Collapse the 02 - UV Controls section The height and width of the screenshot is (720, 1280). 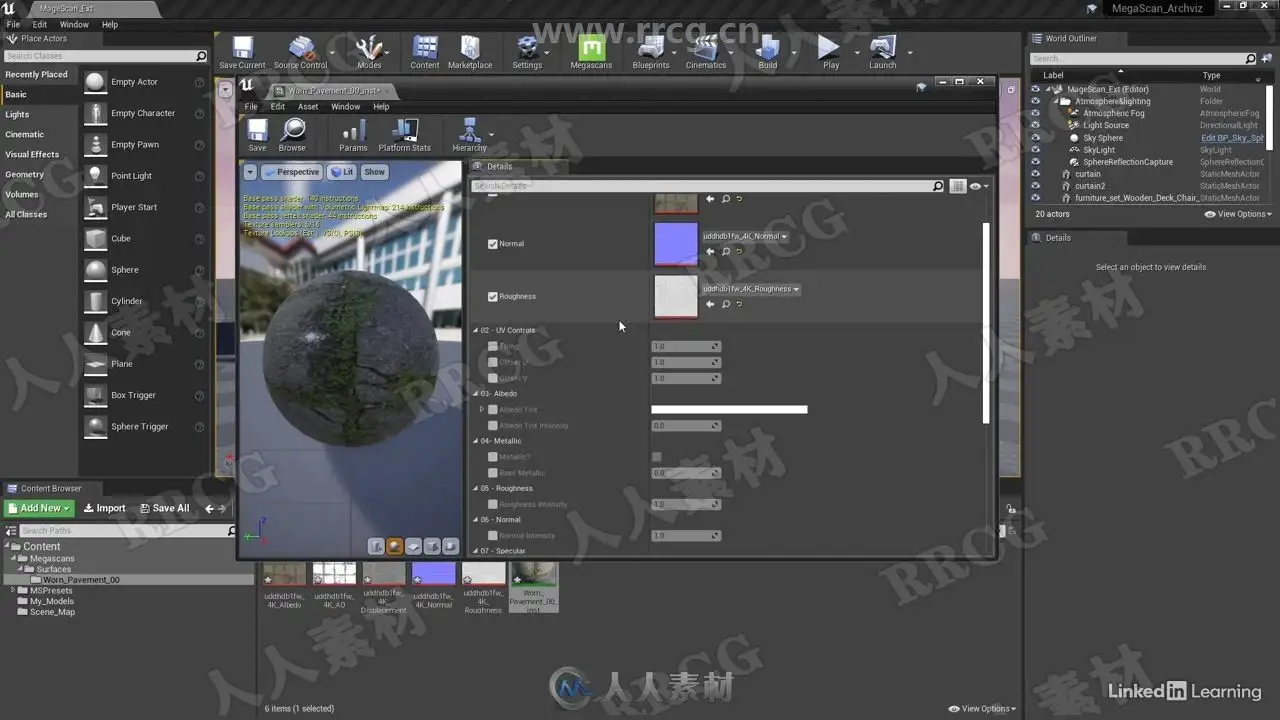(x=476, y=330)
